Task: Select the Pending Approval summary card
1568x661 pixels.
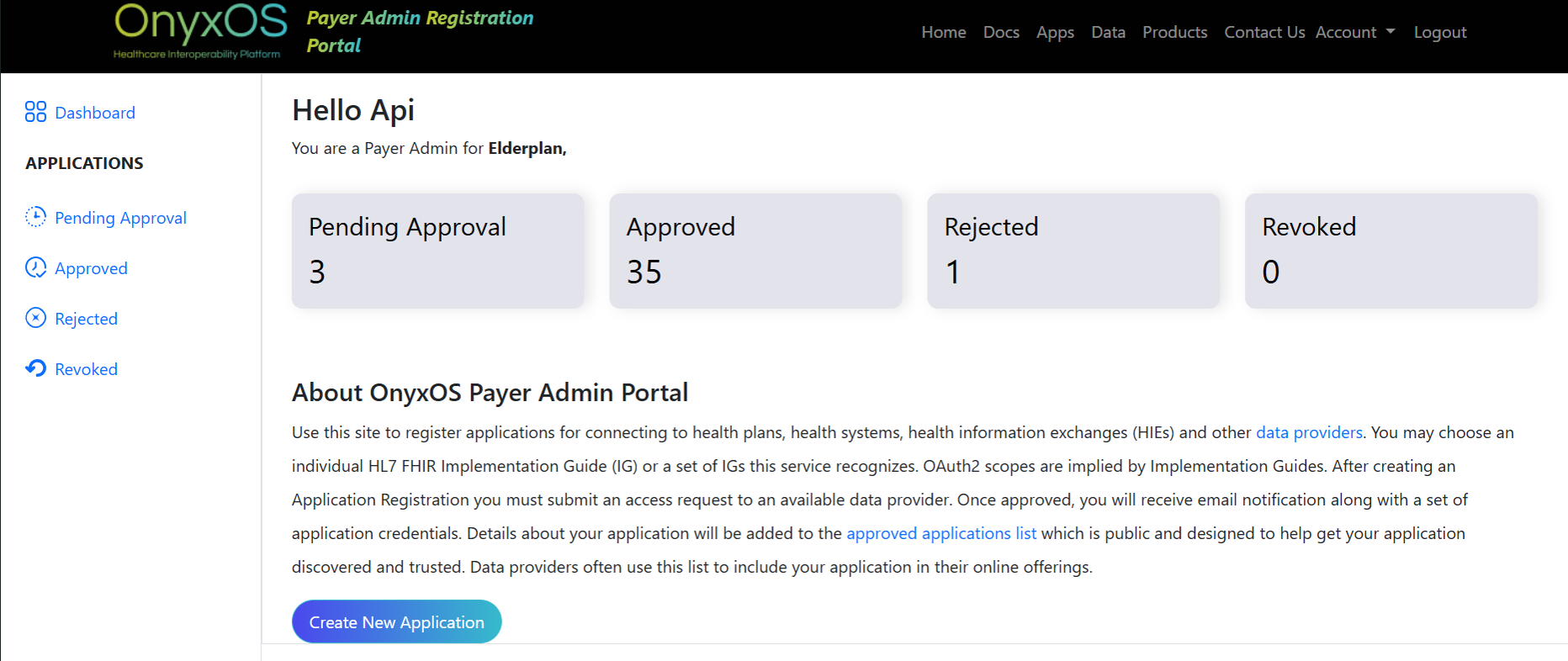Action: pyautogui.click(x=437, y=251)
